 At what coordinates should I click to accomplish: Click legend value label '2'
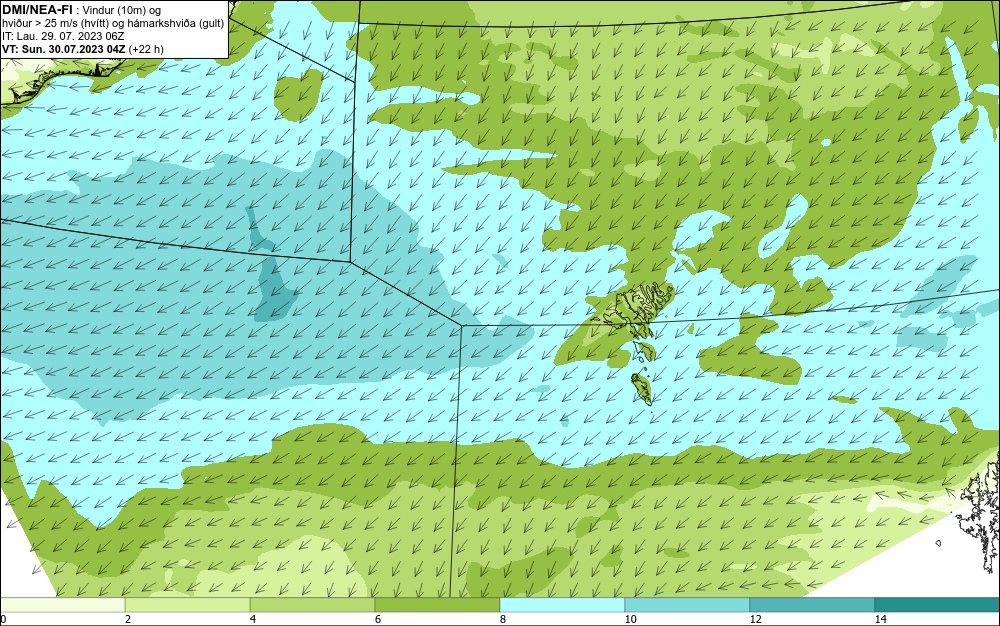(128, 620)
